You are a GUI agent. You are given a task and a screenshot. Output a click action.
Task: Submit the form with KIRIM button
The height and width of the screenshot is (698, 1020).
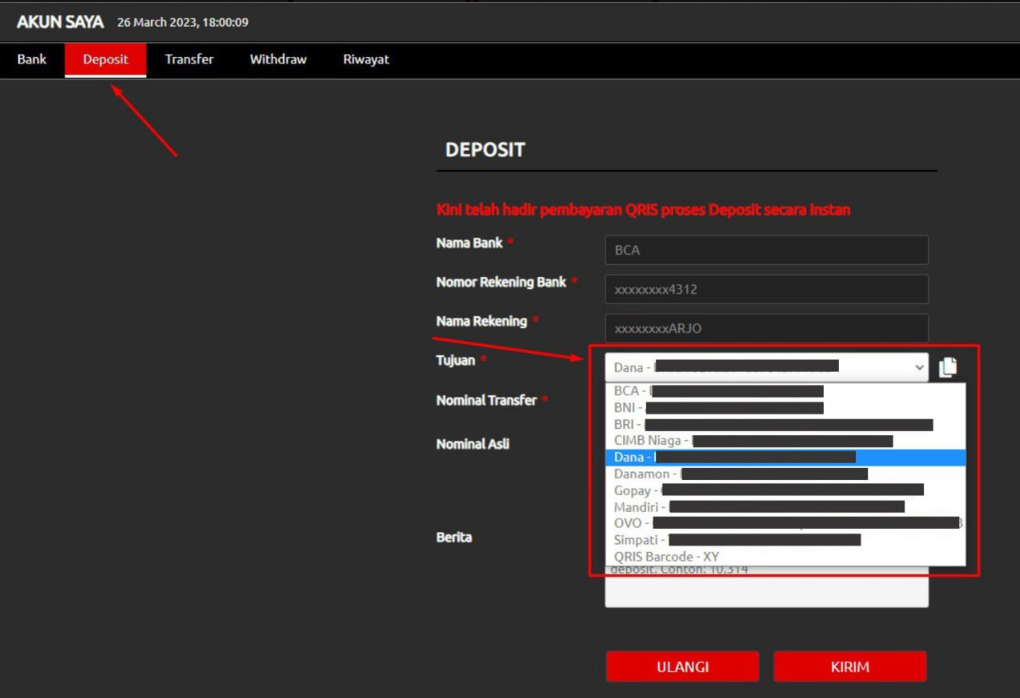(850, 667)
